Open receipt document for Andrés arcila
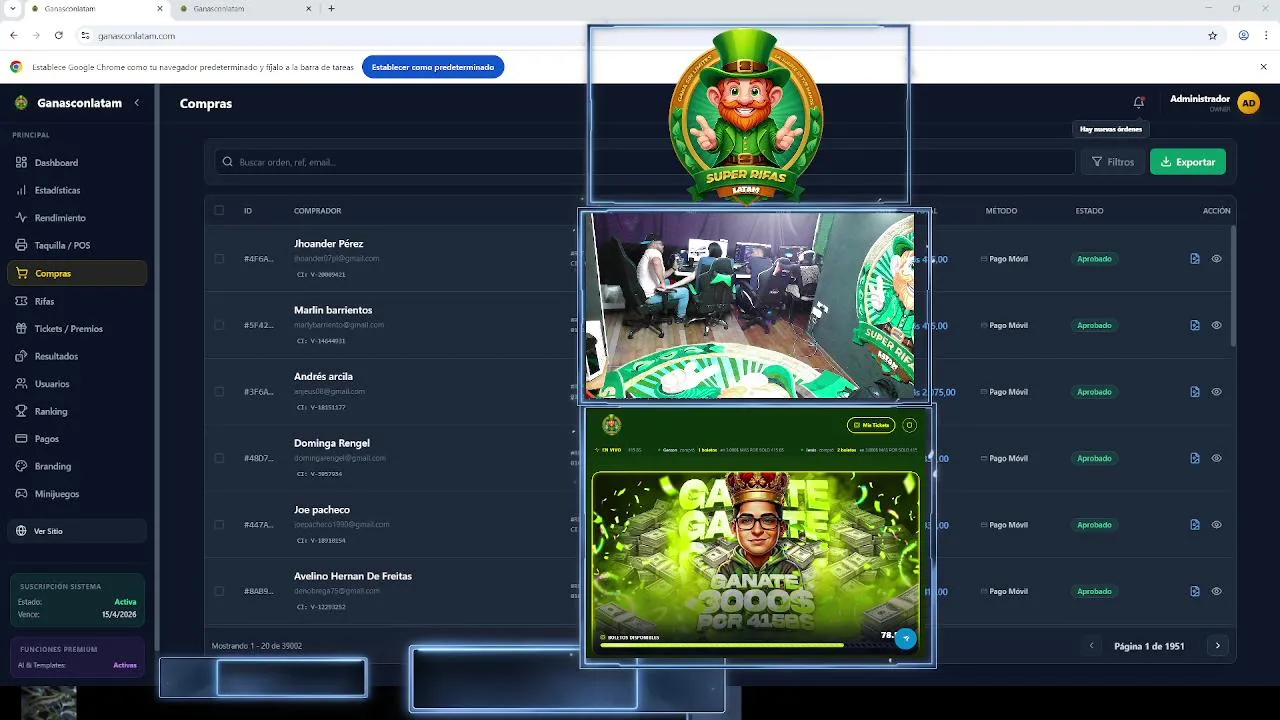 1195,392
